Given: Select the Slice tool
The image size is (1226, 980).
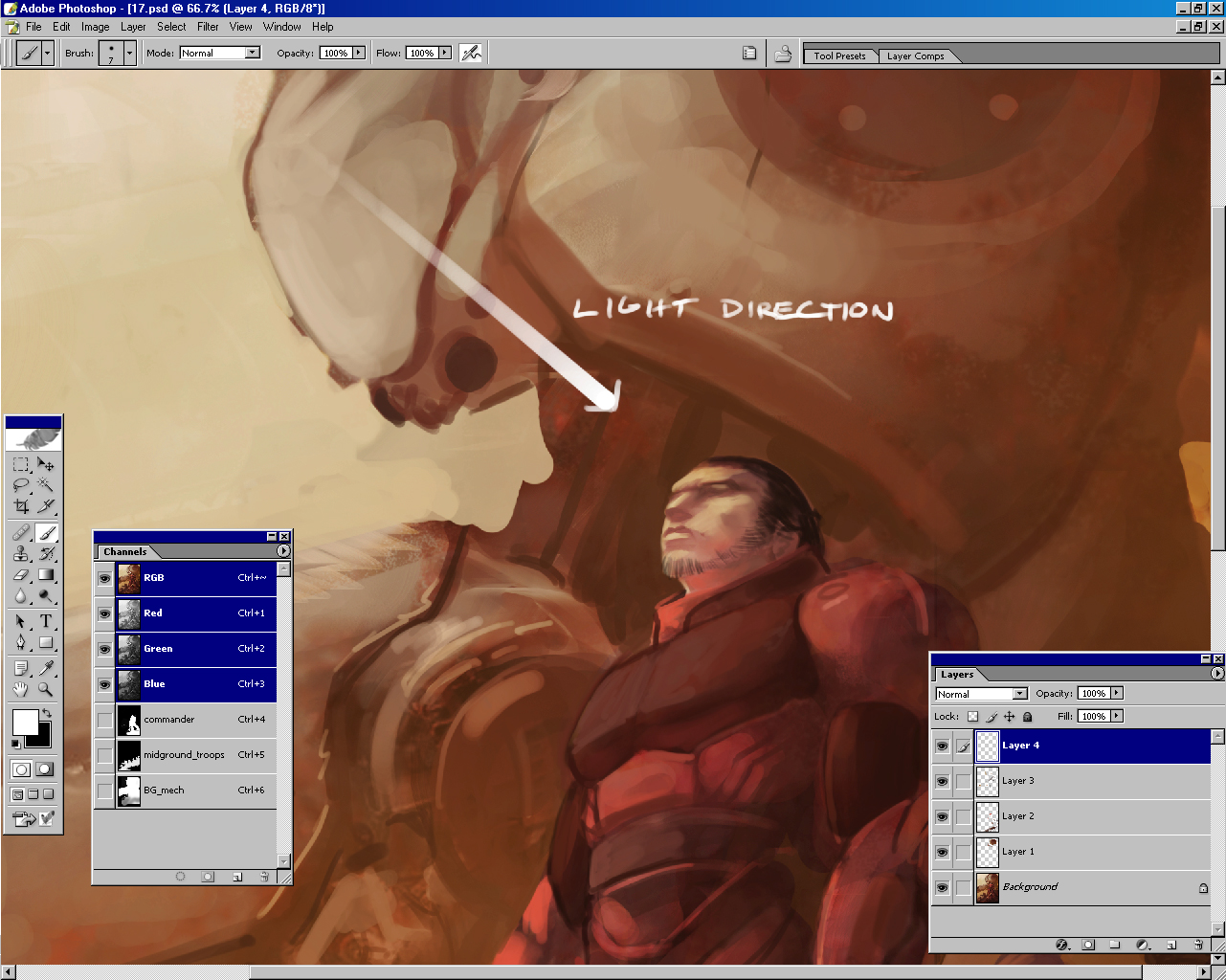Looking at the screenshot, I should click(x=45, y=505).
